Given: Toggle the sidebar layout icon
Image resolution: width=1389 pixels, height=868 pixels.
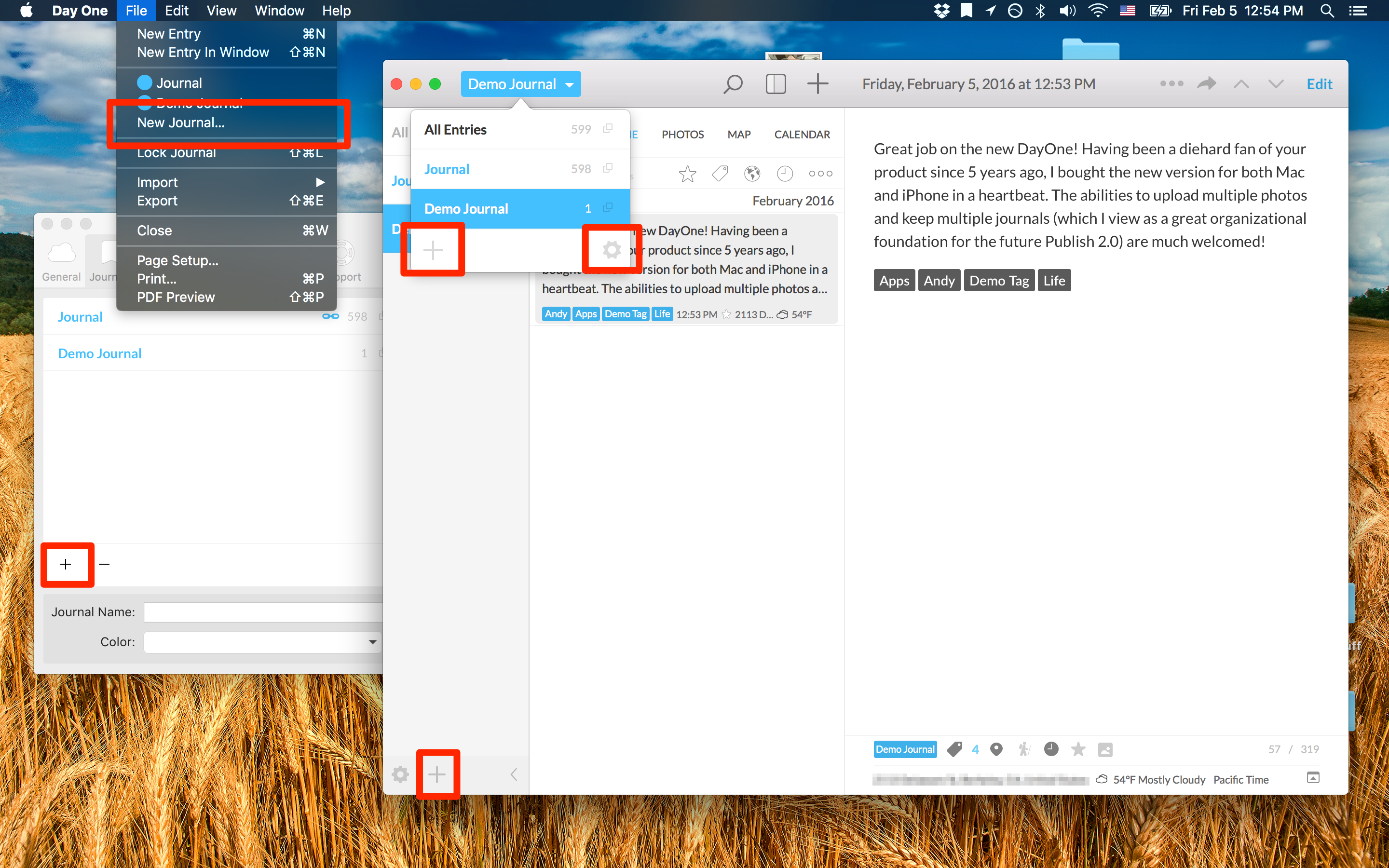Looking at the screenshot, I should pyautogui.click(x=776, y=84).
